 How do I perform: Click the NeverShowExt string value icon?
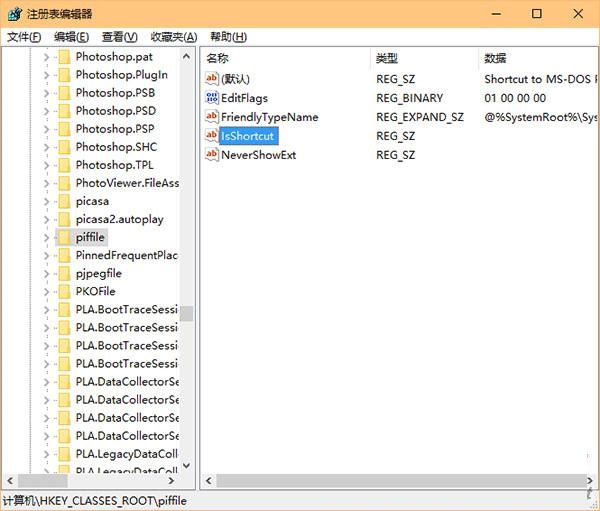coord(211,155)
